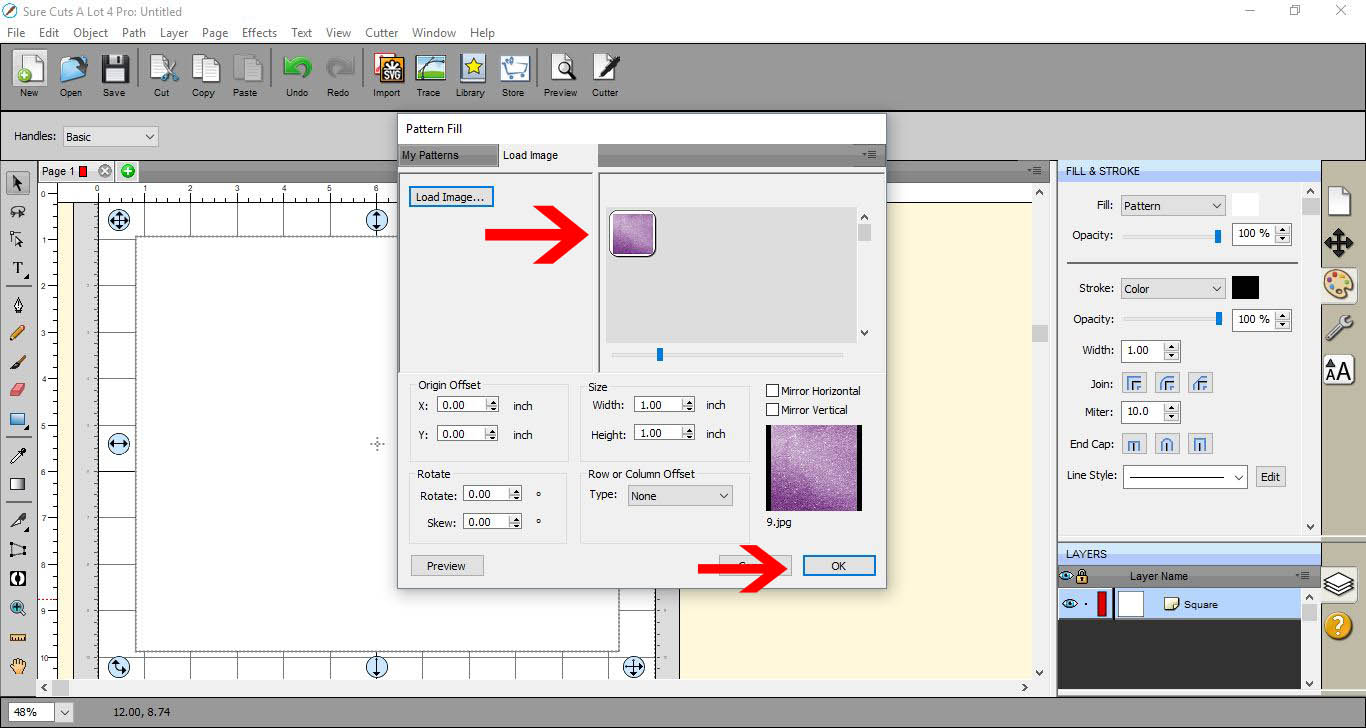Click the Preview button in Pattern Fill dialog
The image size is (1366, 728).
coord(446,566)
